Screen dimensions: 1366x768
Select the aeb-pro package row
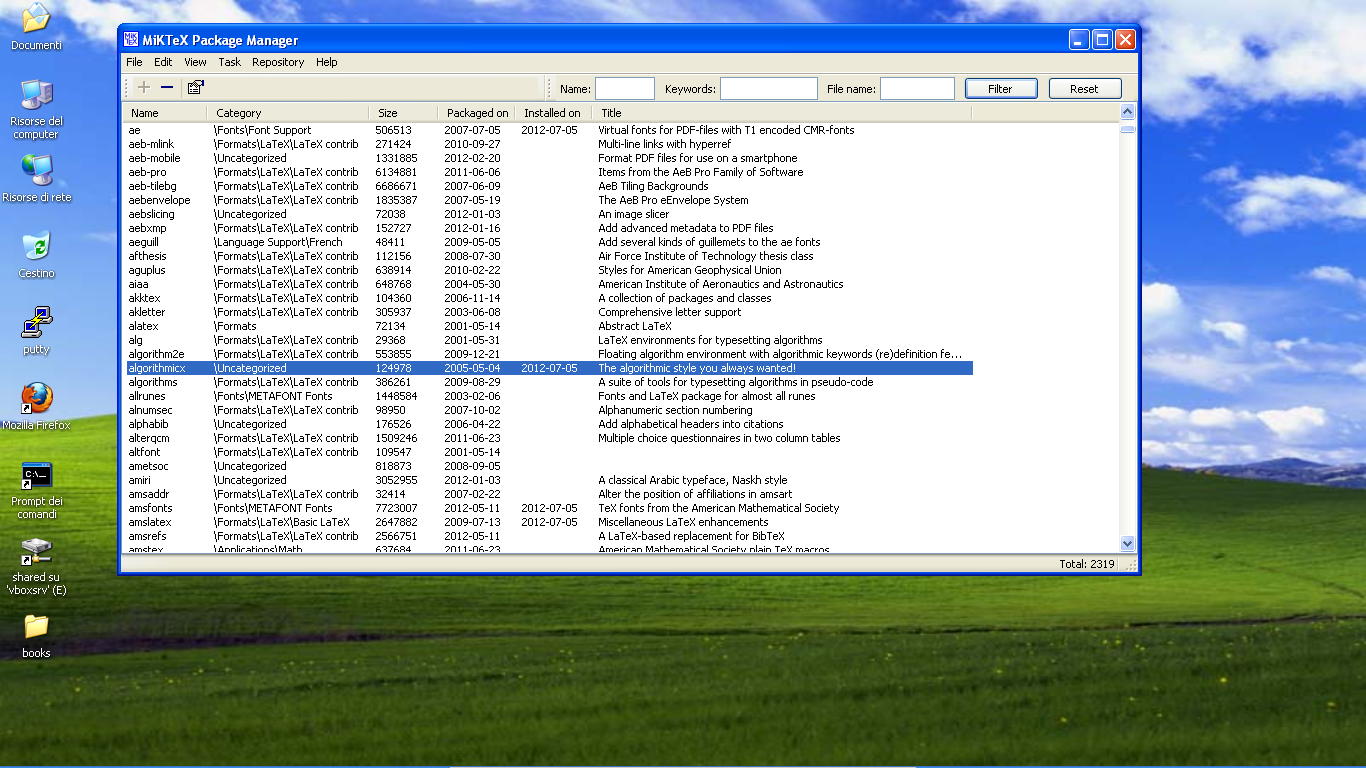[x=548, y=172]
